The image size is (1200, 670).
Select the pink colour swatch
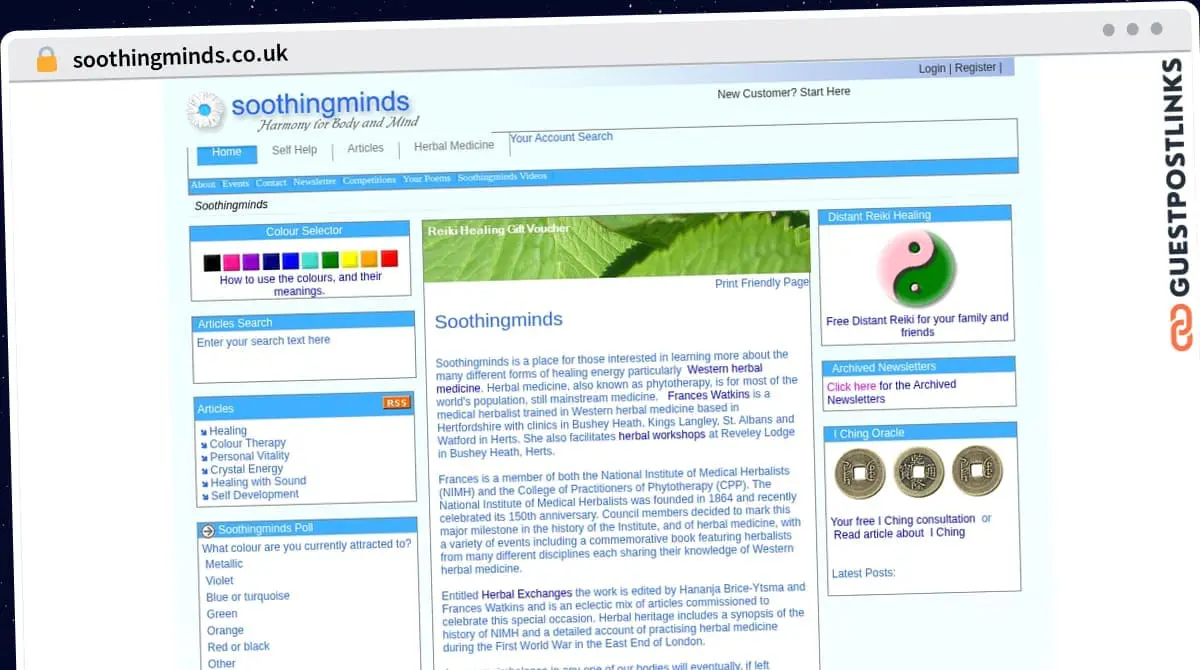231,262
